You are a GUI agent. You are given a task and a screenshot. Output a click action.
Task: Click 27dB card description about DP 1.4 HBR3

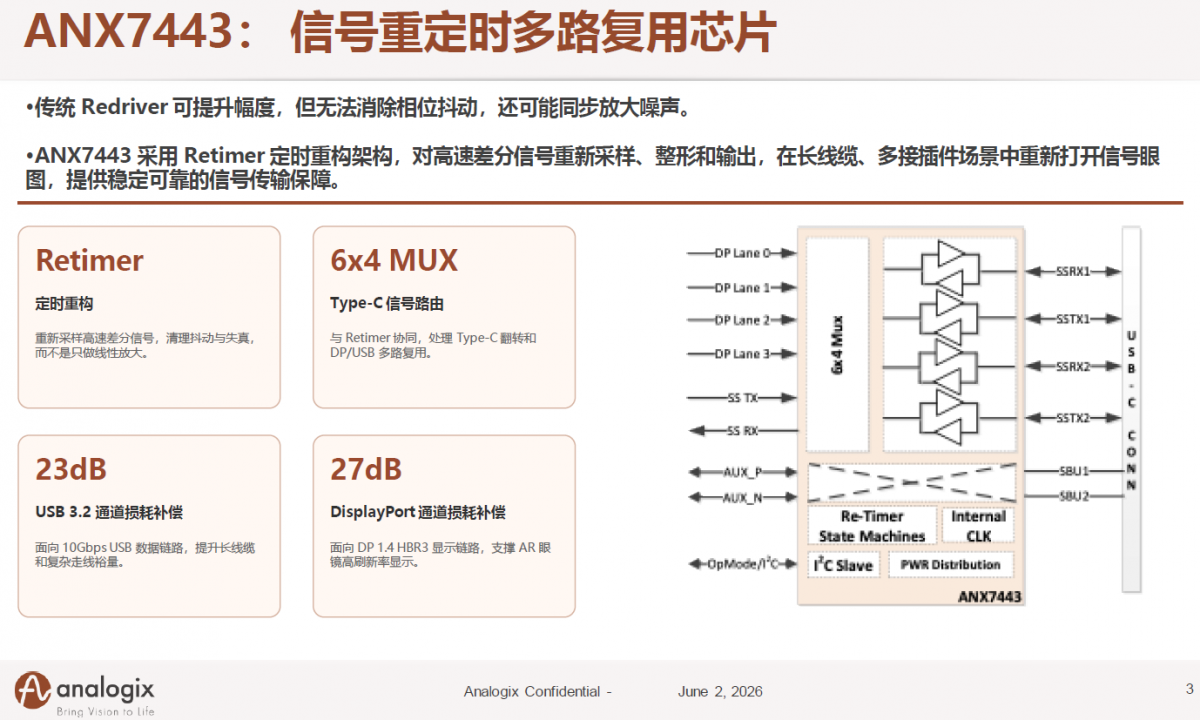(x=440, y=554)
